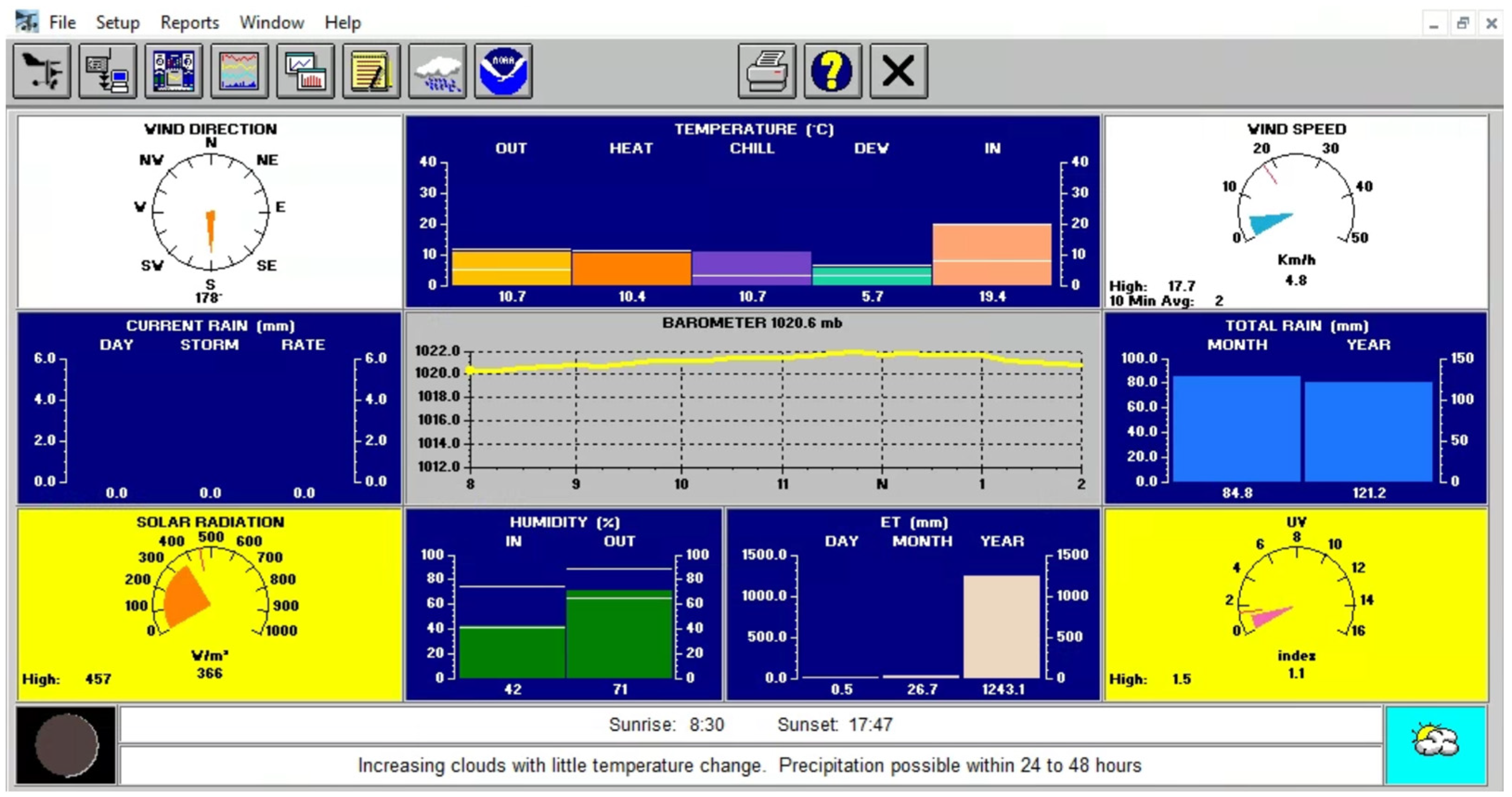Open the plot windows graph icon
The image size is (1512, 797).
click(305, 71)
